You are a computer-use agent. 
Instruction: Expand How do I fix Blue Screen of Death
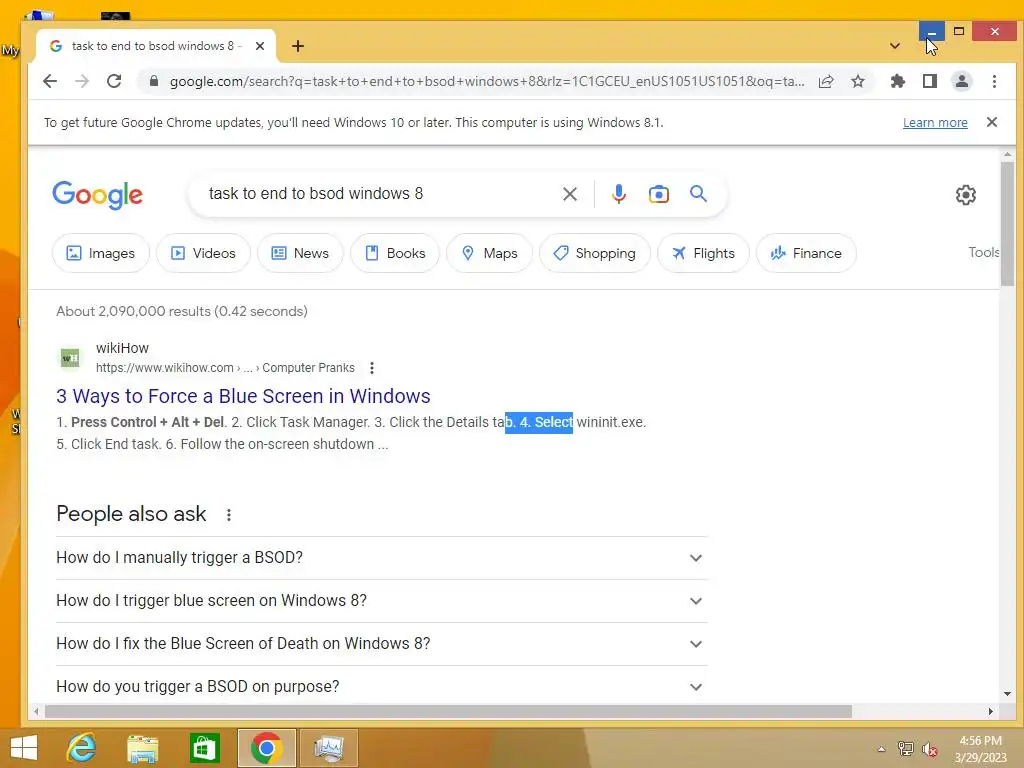pos(381,644)
